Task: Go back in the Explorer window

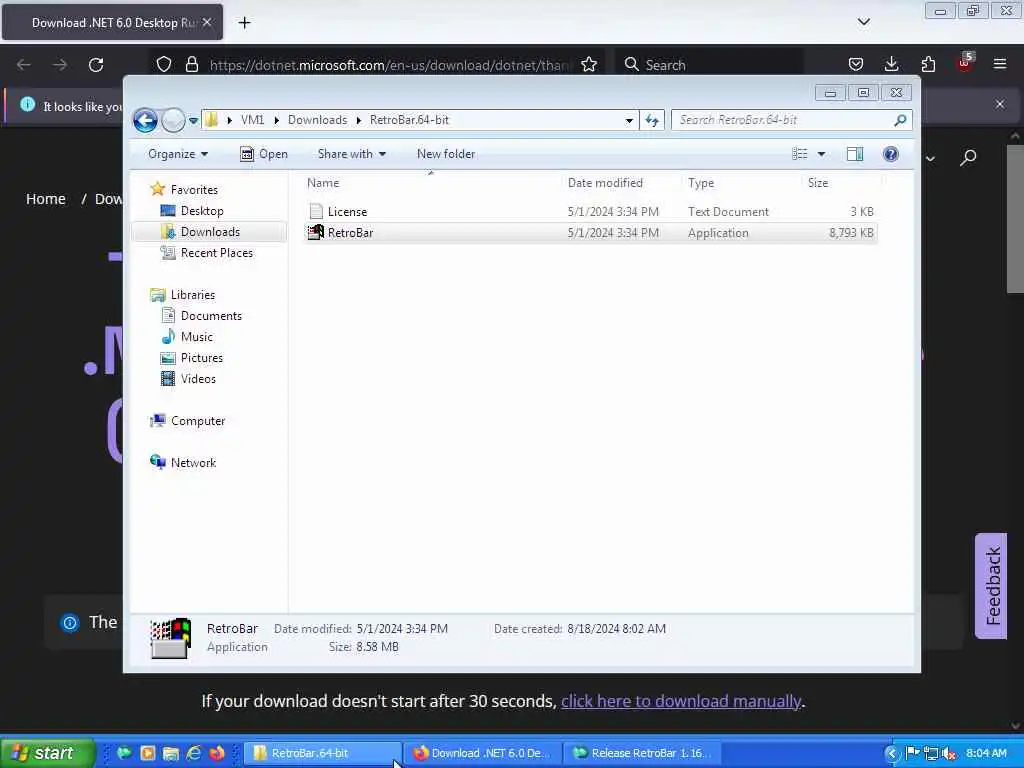Action: 145,120
